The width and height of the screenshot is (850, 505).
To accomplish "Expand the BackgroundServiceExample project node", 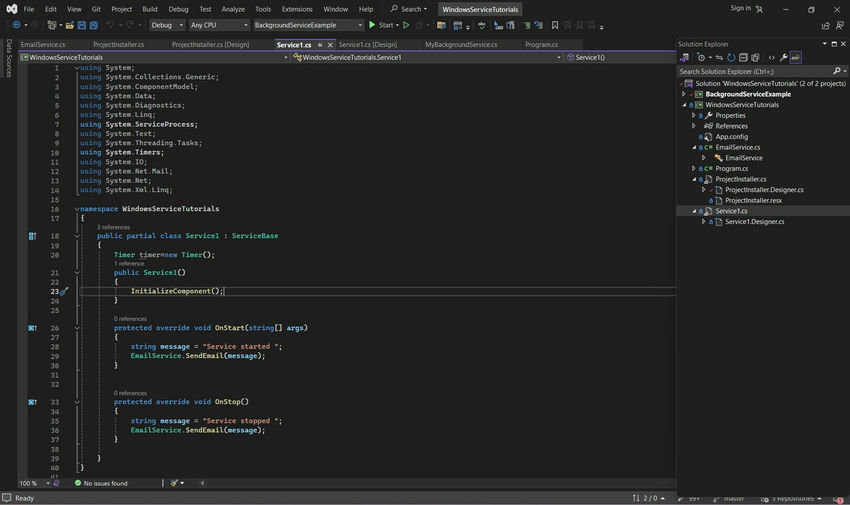I will 685,95.
